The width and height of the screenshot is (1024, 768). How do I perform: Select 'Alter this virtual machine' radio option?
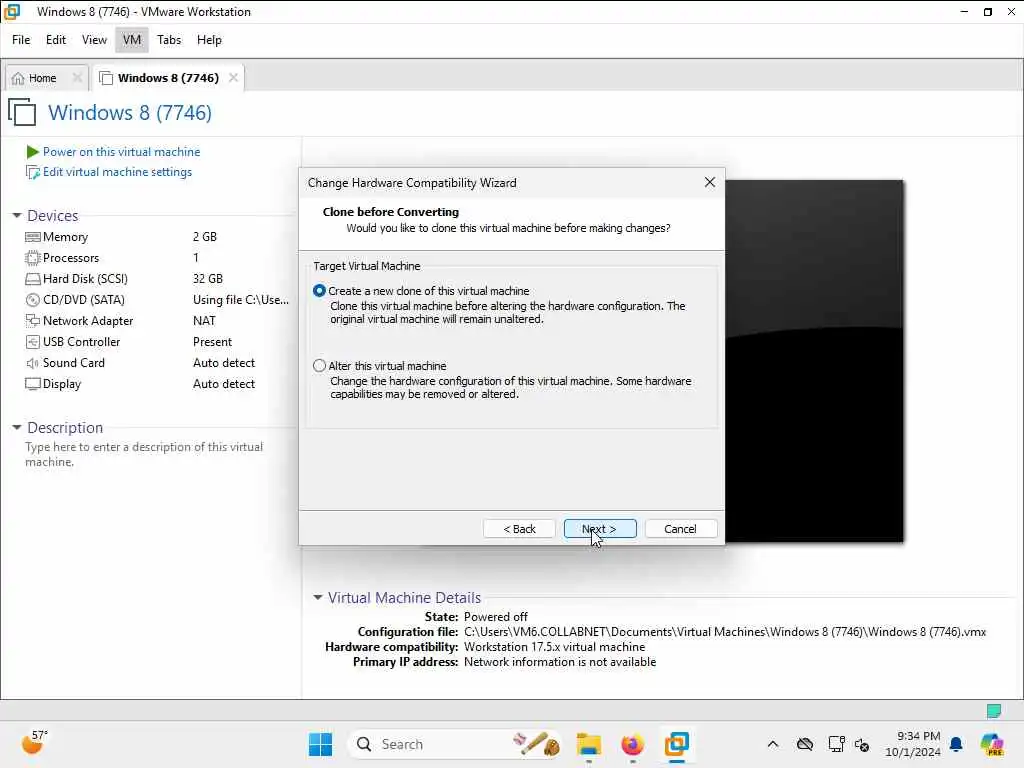click(x=319, y=366)
